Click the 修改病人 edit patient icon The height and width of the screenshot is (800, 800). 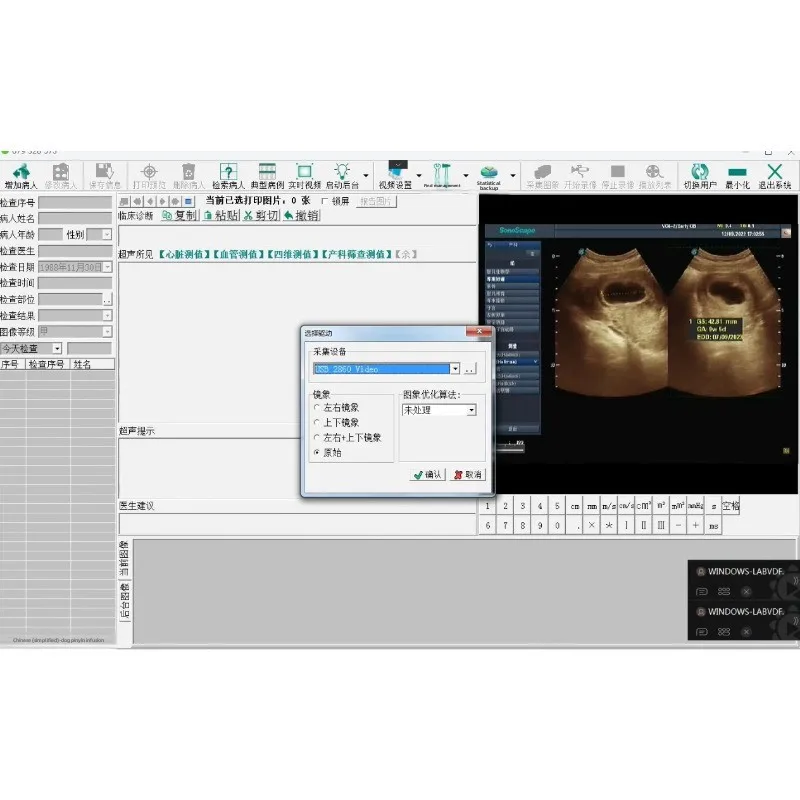click(x=61, y=176)
